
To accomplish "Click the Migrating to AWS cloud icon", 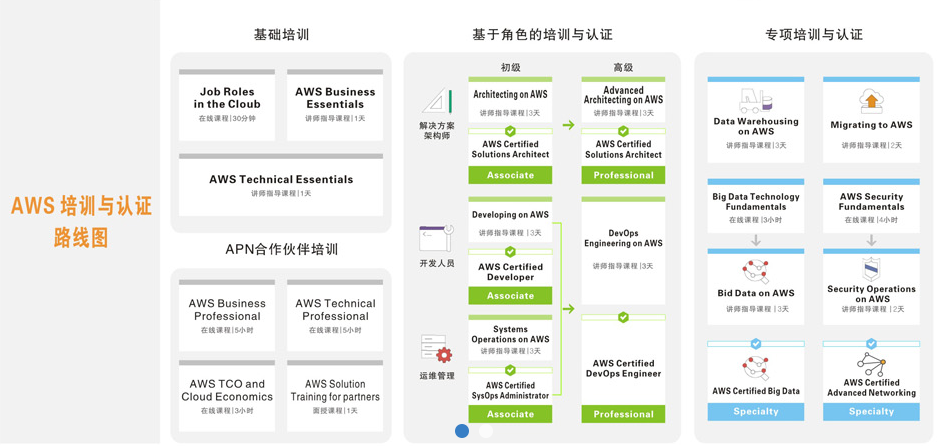I will 871,101.
